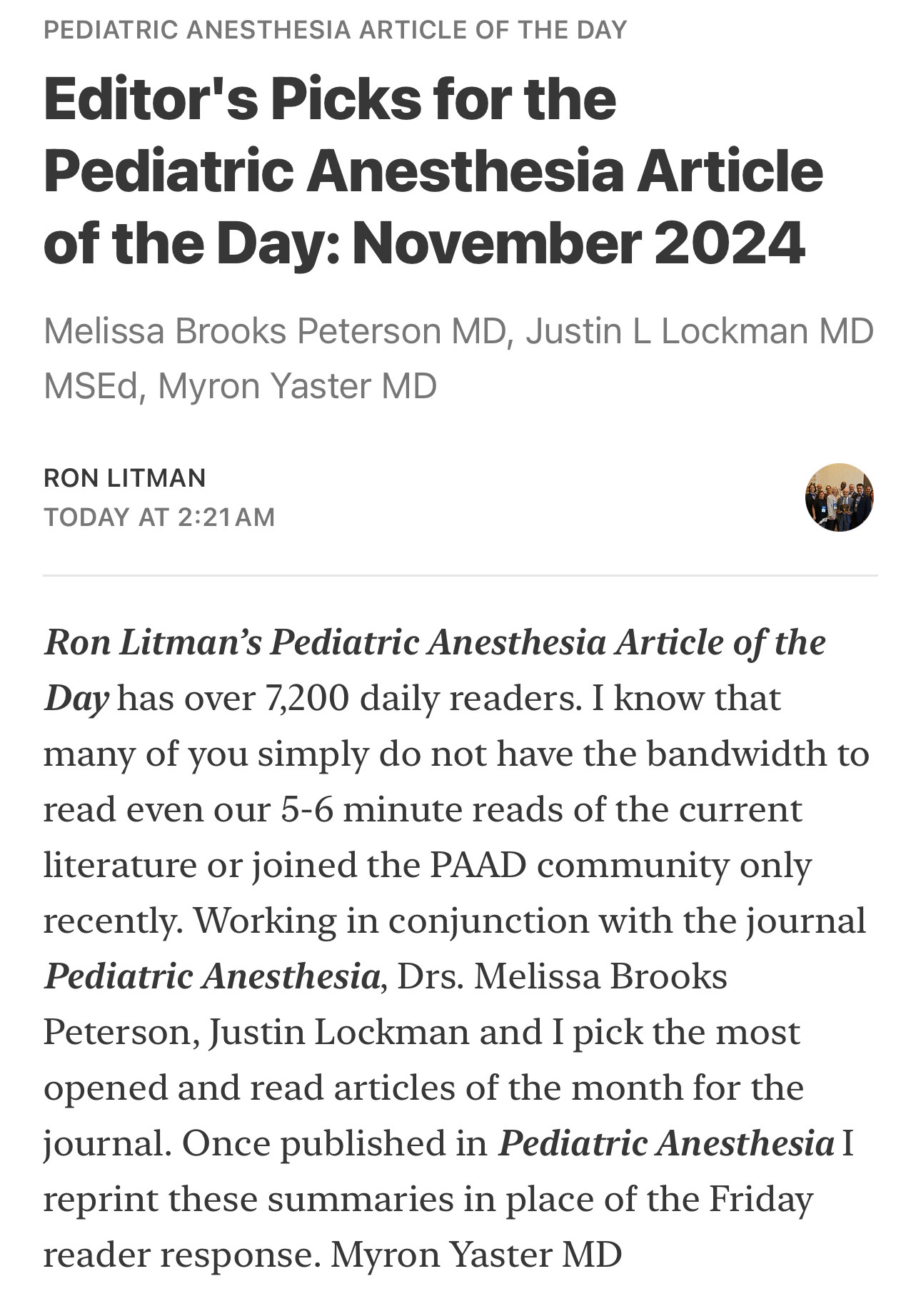Tap the '7,200' daily readers figure
921x1316 pixels.
point(306,698)
